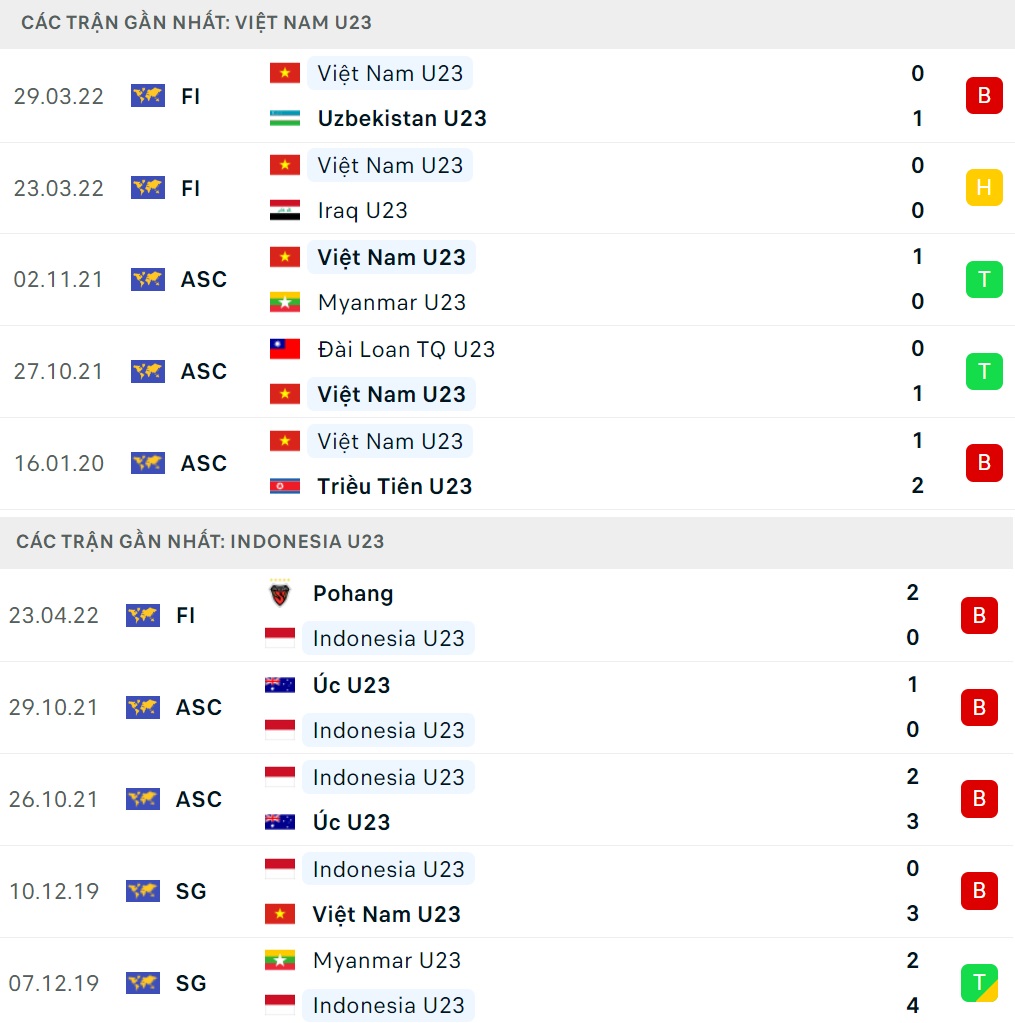Image resolution: width=1015 pixels, height=1023 pixels.
Task: Open the Pohang team page
Action: [x=353, y=594]
